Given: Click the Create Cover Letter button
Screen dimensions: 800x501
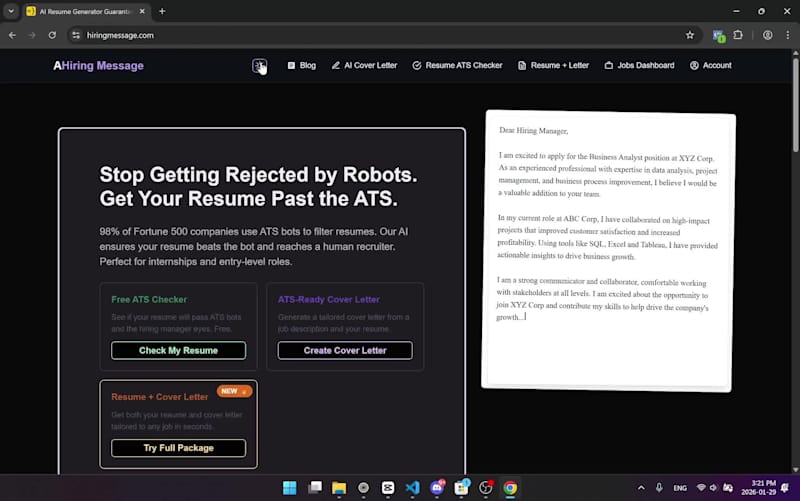Looking at the screenshot, I should [345, 350].
